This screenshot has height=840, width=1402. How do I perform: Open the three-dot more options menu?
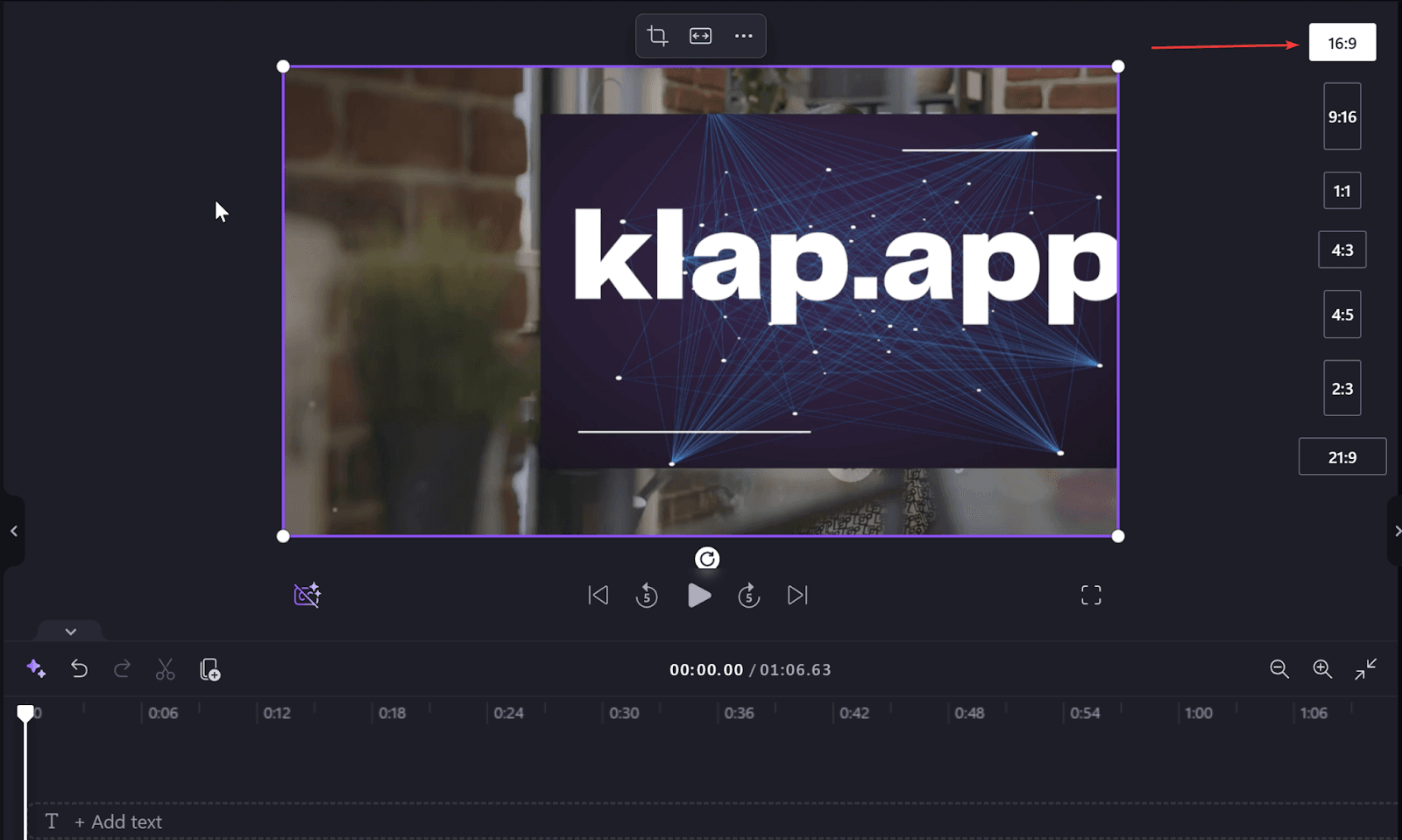743,36
